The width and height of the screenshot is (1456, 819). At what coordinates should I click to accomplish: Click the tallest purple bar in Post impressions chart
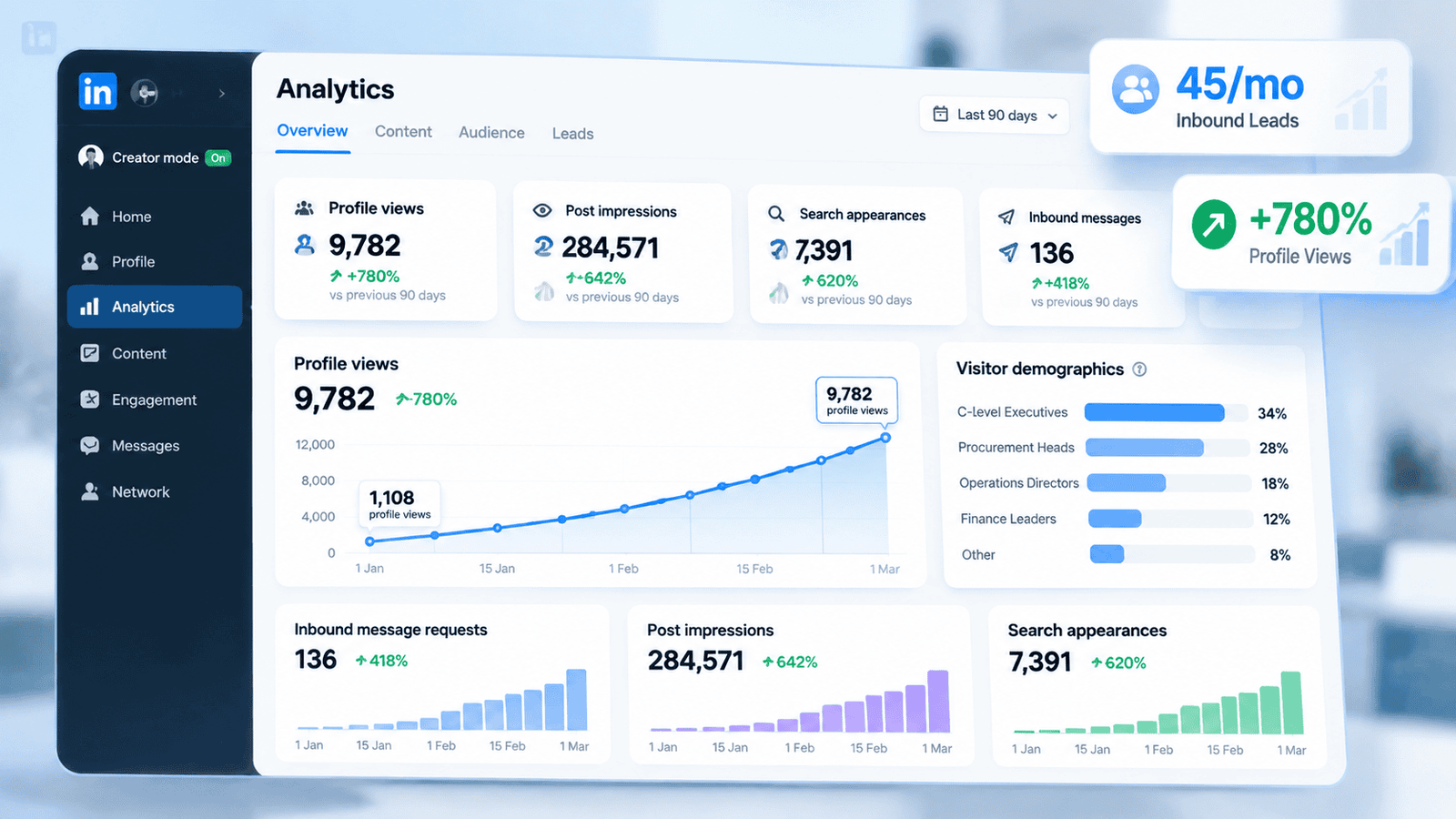pyautogui.click(x=938, y=702)
